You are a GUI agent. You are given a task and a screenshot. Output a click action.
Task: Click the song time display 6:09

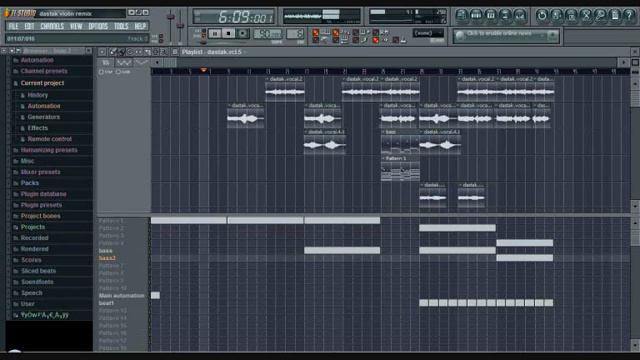234,17
